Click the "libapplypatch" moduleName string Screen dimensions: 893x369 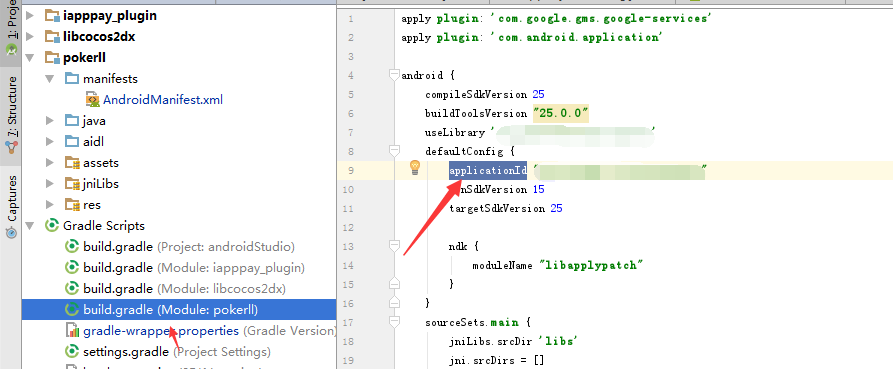click(591, 265)
